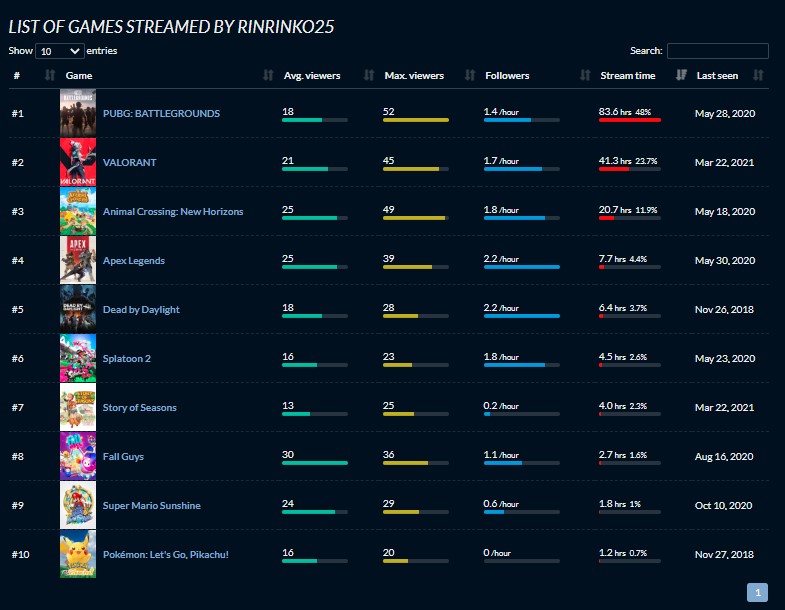Select Animal Crossing 20.7 hrs value

click(x=615, y=209)
